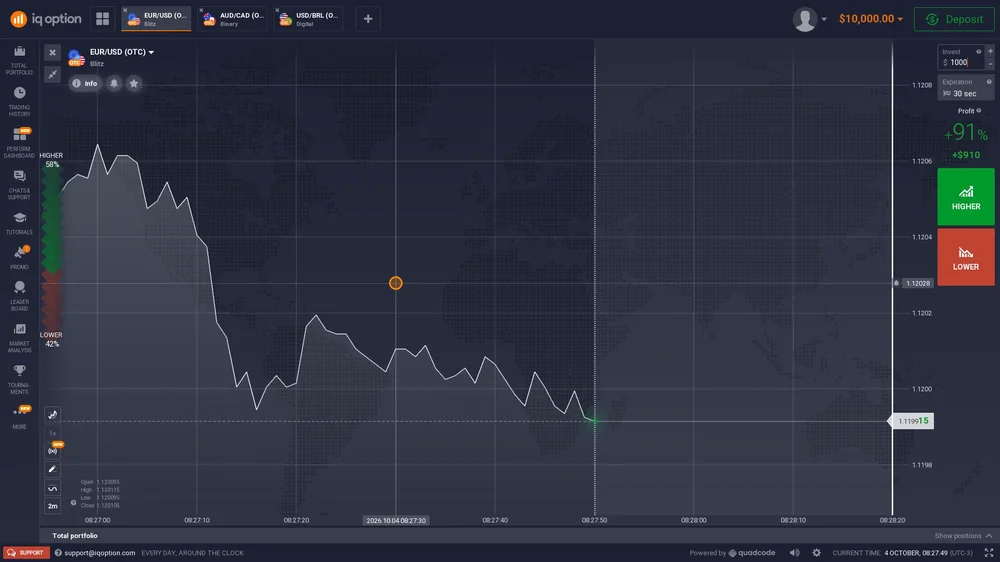Open the user profile avatar menu

click(809, 19)
